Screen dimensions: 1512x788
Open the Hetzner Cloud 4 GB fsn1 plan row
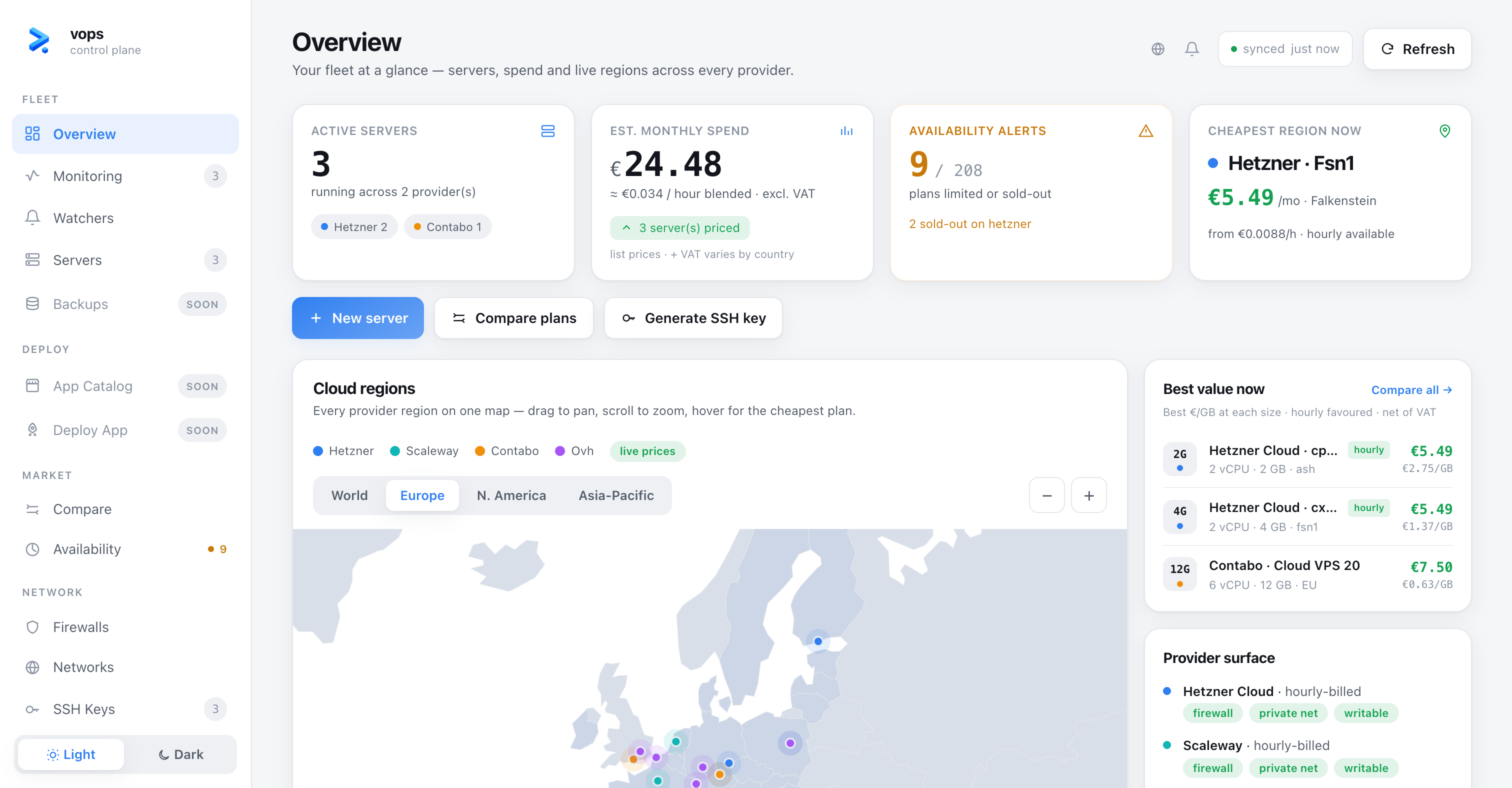pos(1307,517)
